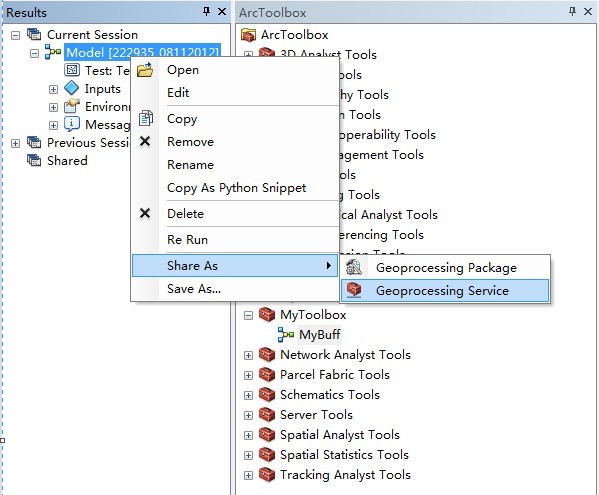Select Delete in the context menu

pos(235,214)
